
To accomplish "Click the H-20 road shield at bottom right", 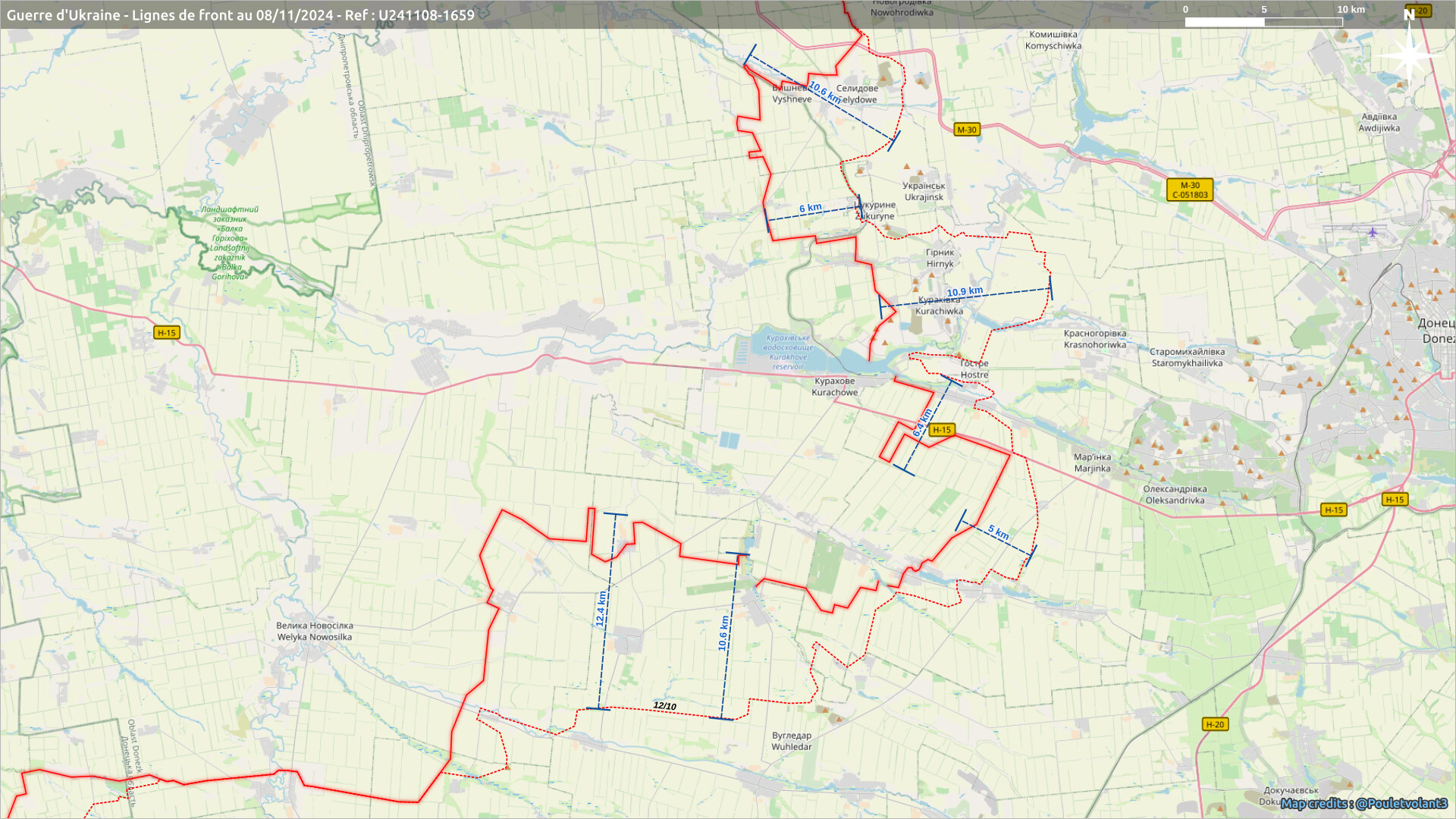I will (x=1215, y=724).
